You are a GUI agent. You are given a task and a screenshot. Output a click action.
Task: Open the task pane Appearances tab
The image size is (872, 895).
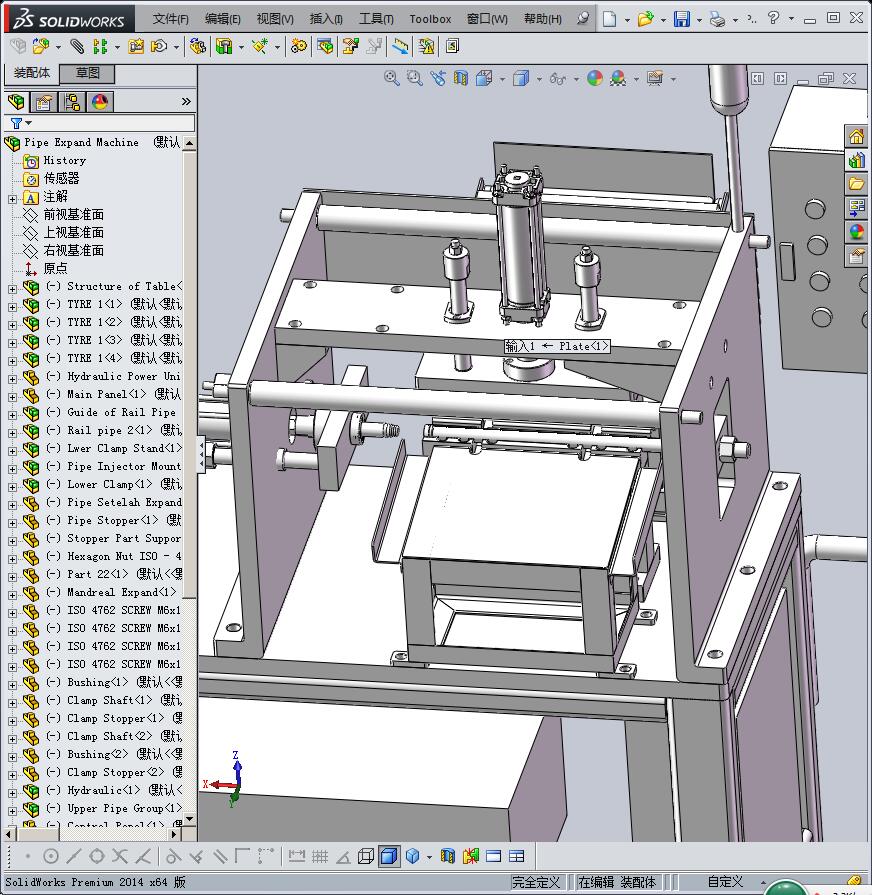tap(857, 232)
